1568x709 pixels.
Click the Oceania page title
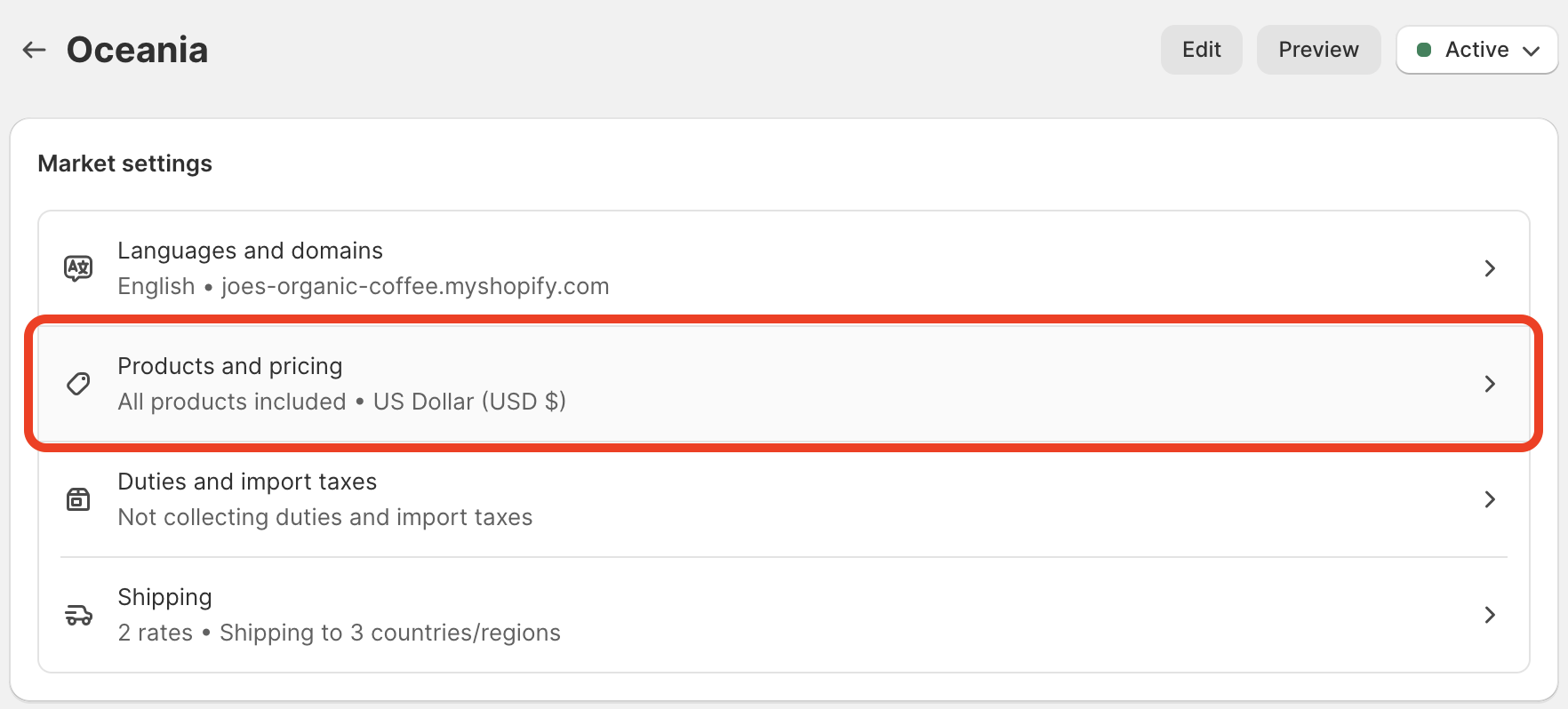click(x=138, y=50)
